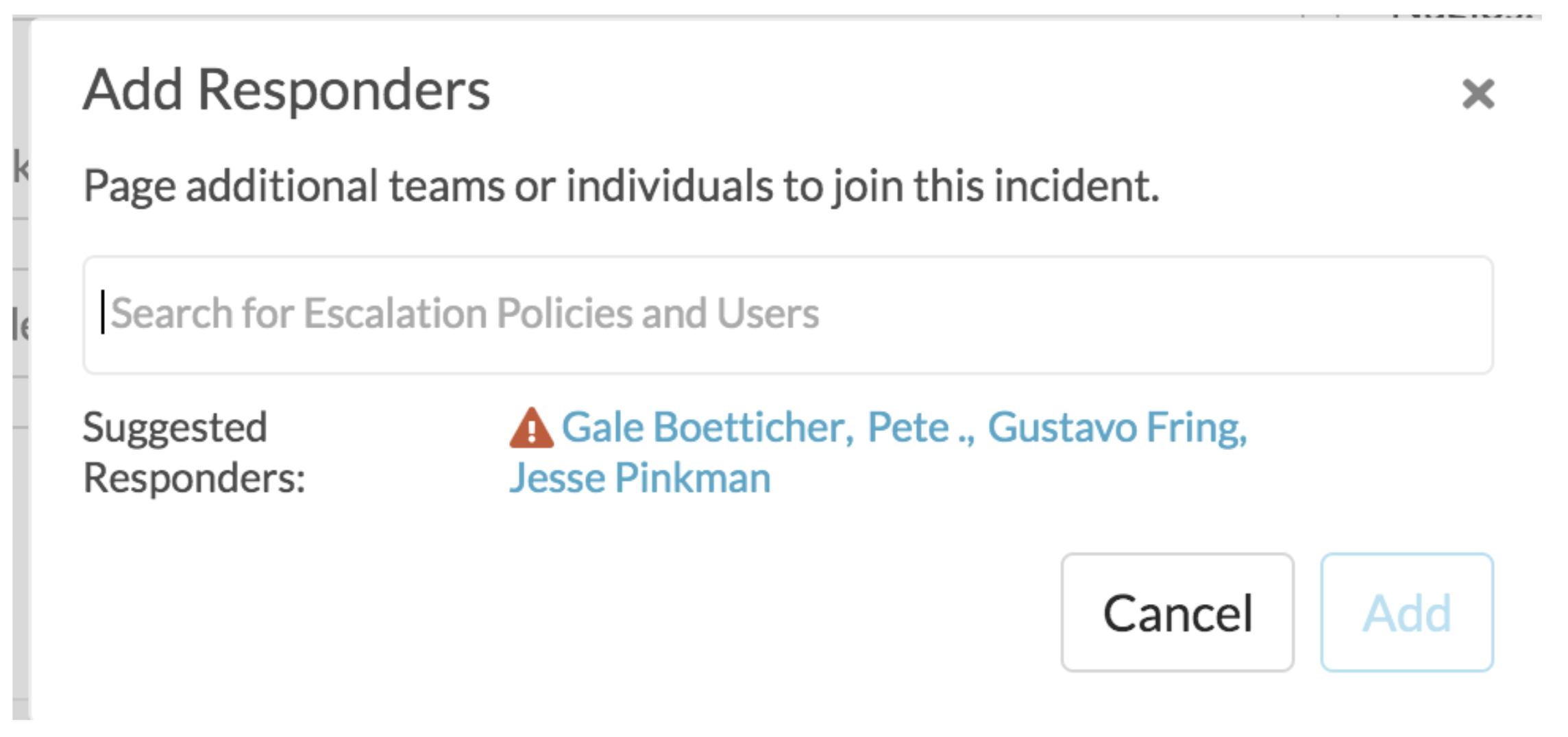1568x737 pixels.
Task: Cancel adding responders
Action: [x=1177, y=612]
